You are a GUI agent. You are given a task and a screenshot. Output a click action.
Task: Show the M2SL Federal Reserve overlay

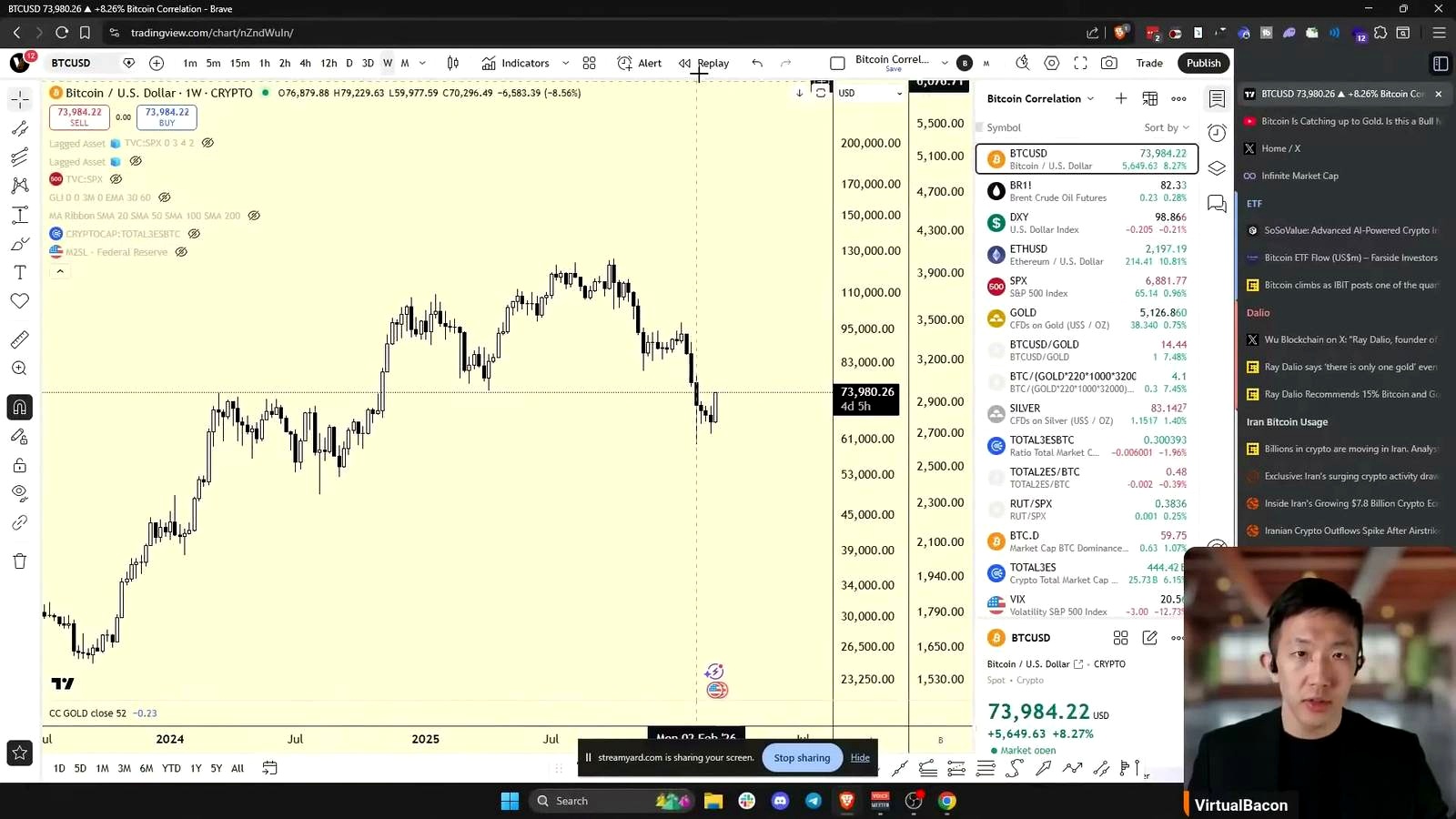click(x=181, y=252)
